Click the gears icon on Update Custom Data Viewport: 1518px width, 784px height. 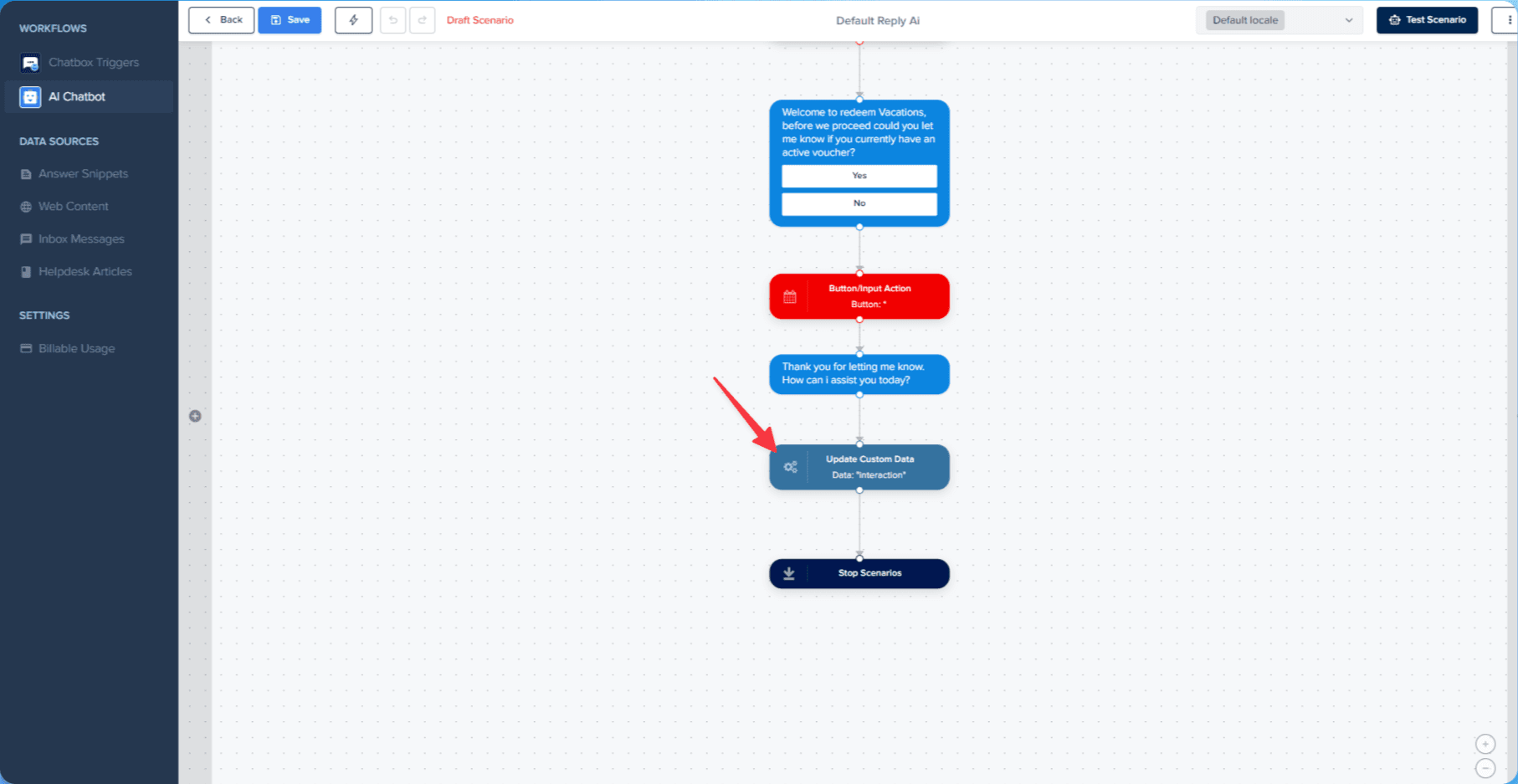coord(790,467)
